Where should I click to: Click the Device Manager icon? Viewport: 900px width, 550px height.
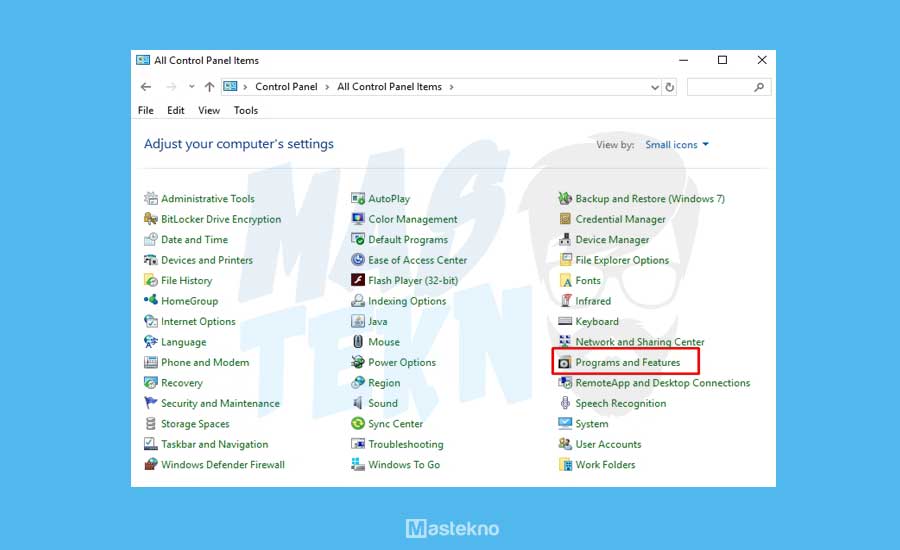click(565, 239)
